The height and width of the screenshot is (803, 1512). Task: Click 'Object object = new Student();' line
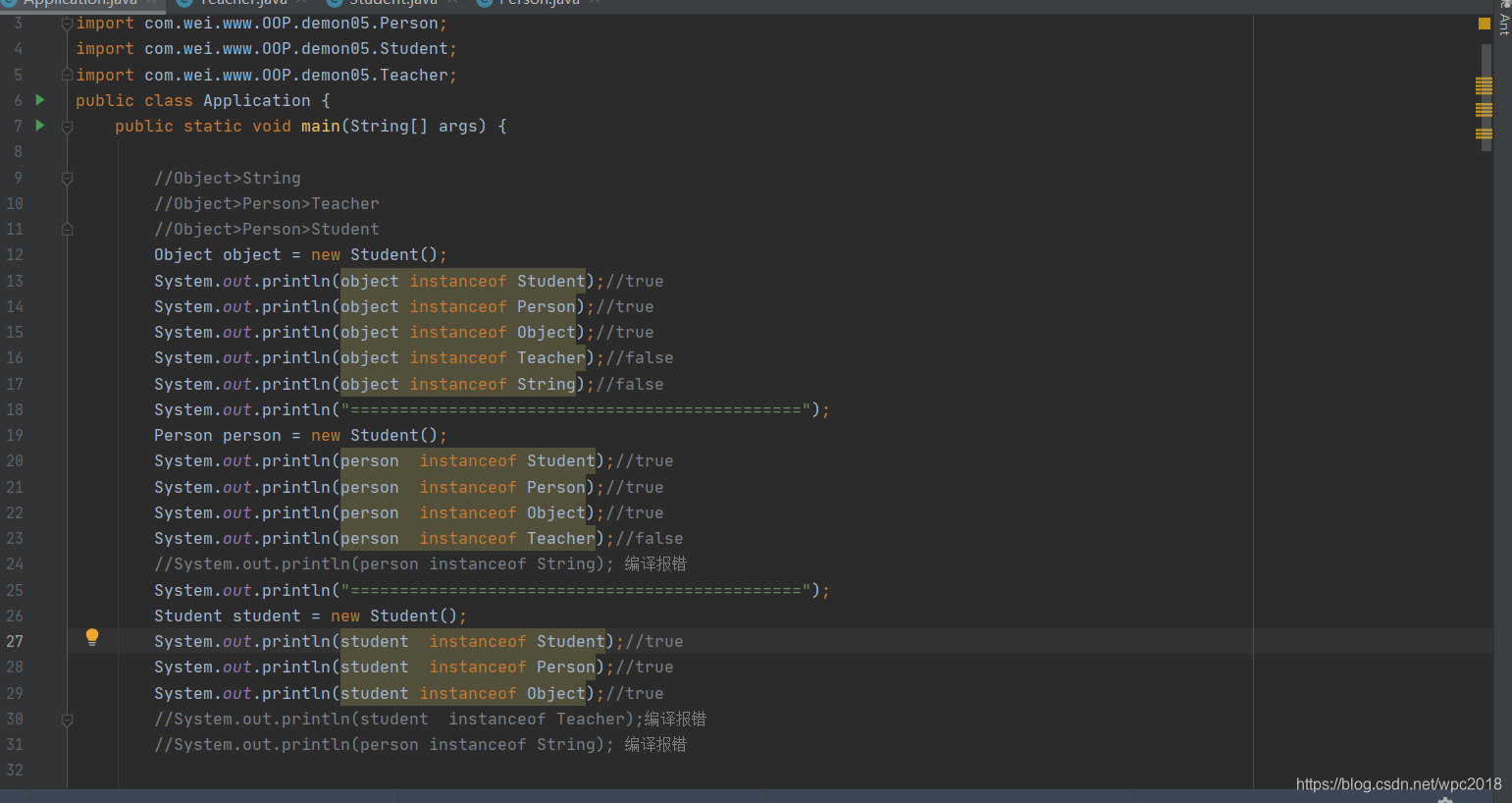pyautogui.click(x=300, y=255)
